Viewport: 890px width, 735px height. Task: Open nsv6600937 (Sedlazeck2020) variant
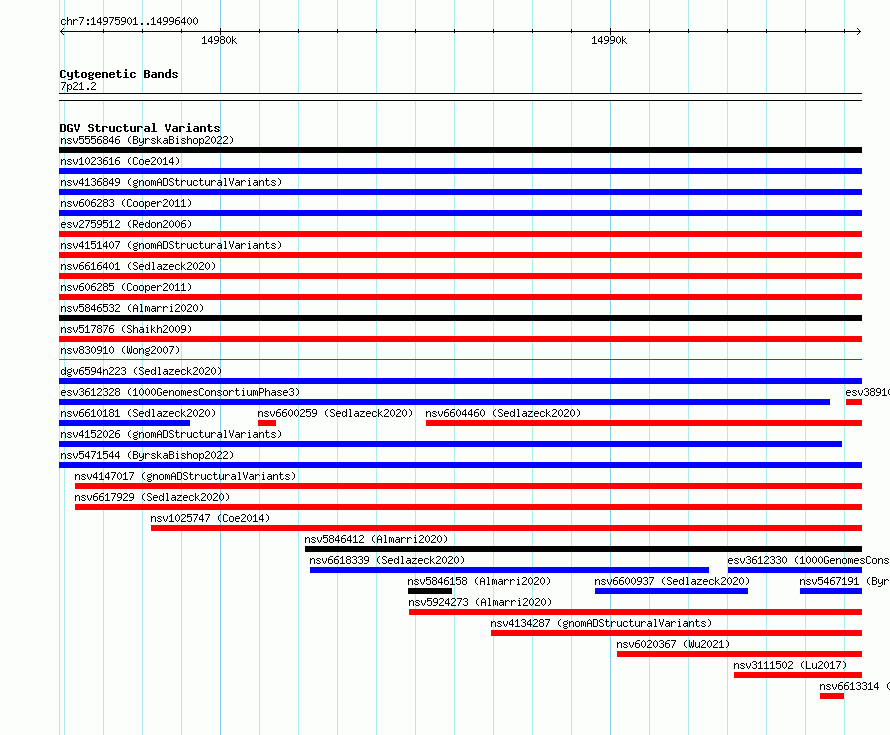pyautogui.click(x=672, y=581)
